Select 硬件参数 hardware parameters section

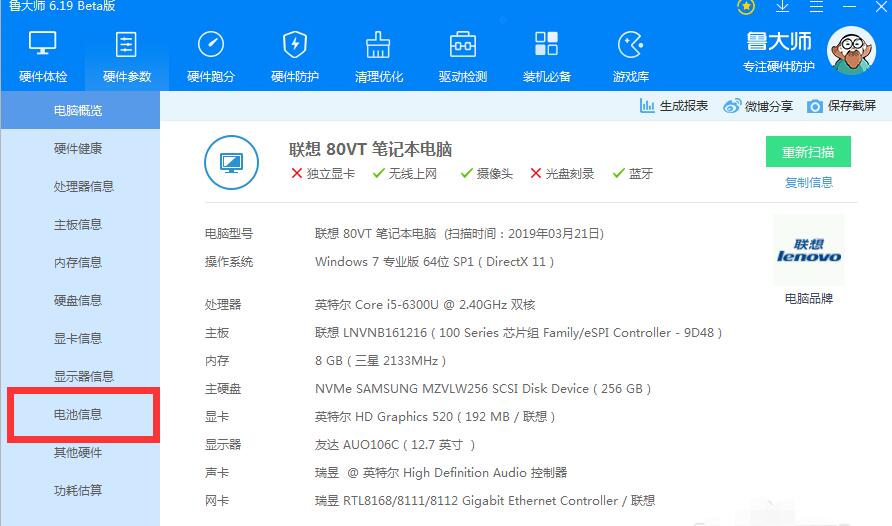126,57
